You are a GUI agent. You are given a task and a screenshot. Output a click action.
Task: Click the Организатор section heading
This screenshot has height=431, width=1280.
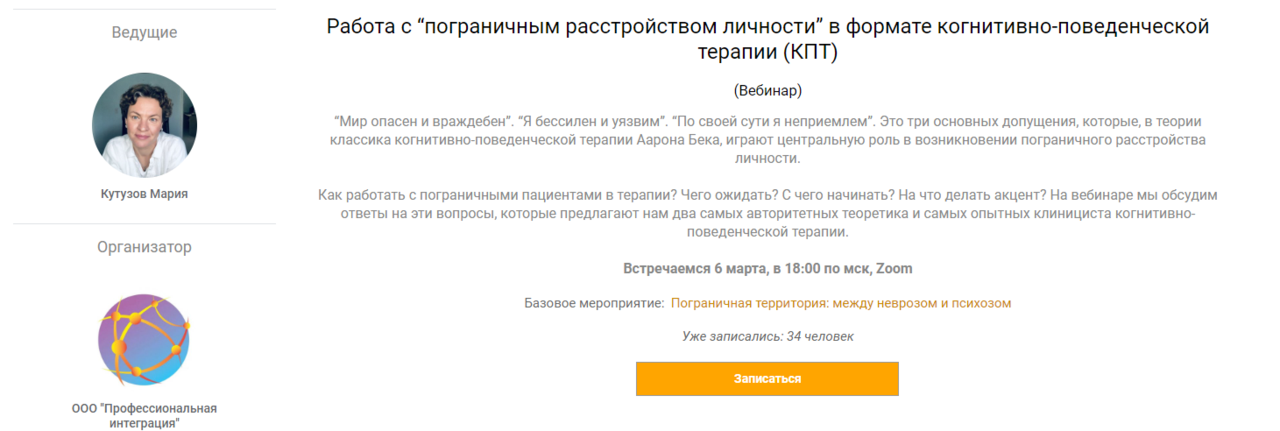click(144, 246)
